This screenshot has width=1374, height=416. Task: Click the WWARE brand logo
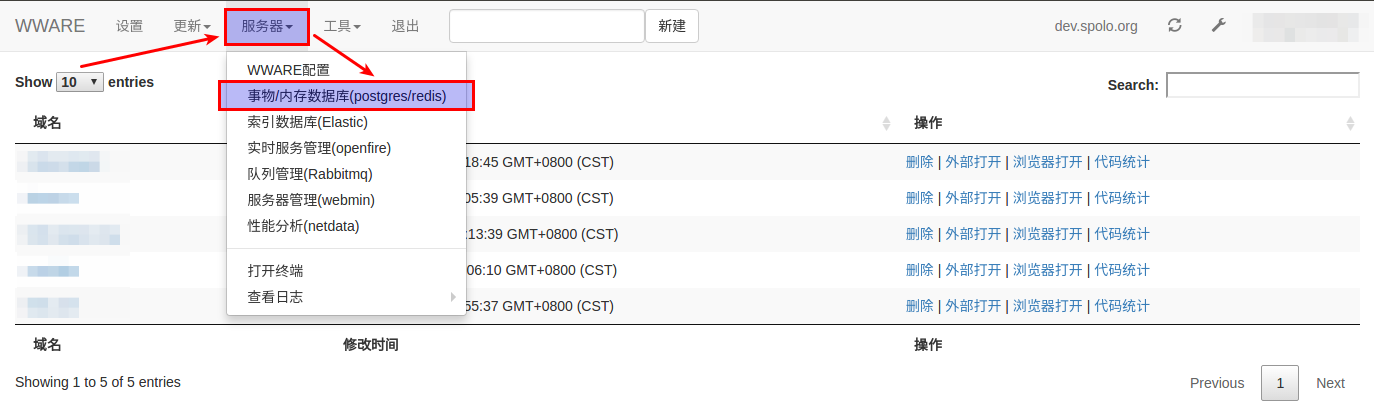pyautogui.click(x=50, y=26)
